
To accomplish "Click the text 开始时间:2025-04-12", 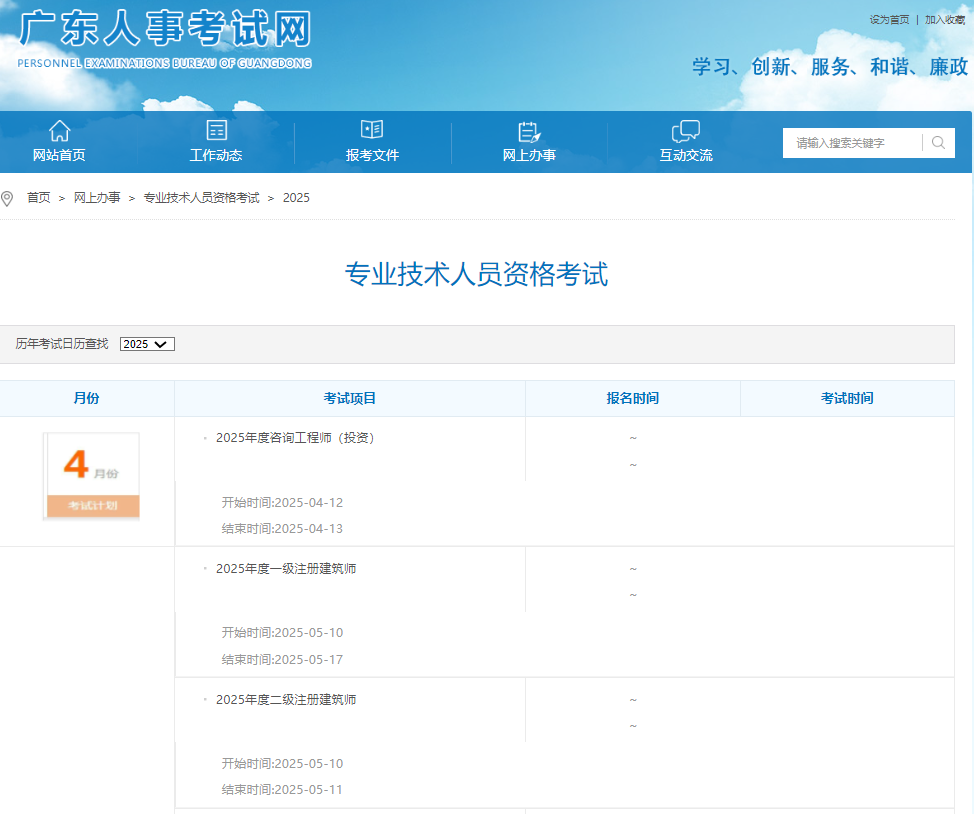I will (x=283, y=503).
